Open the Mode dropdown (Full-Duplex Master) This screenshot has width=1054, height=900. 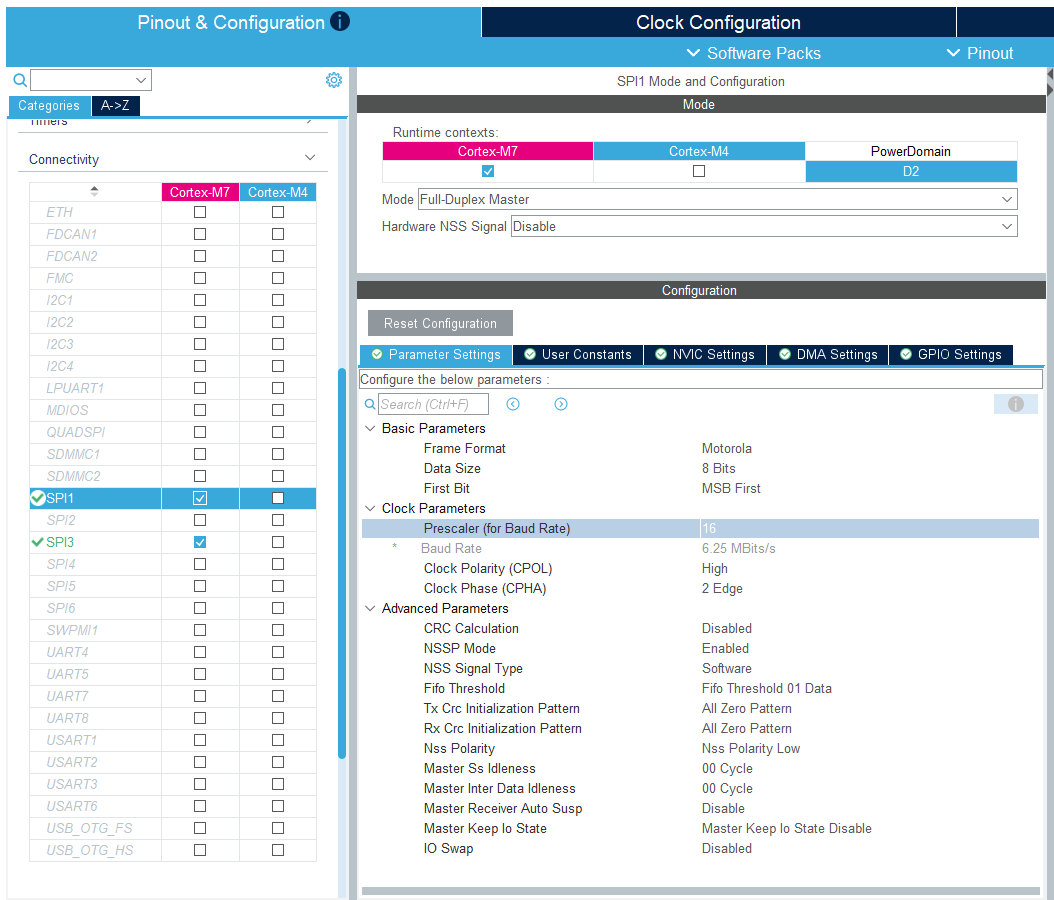tap(717, 199)
